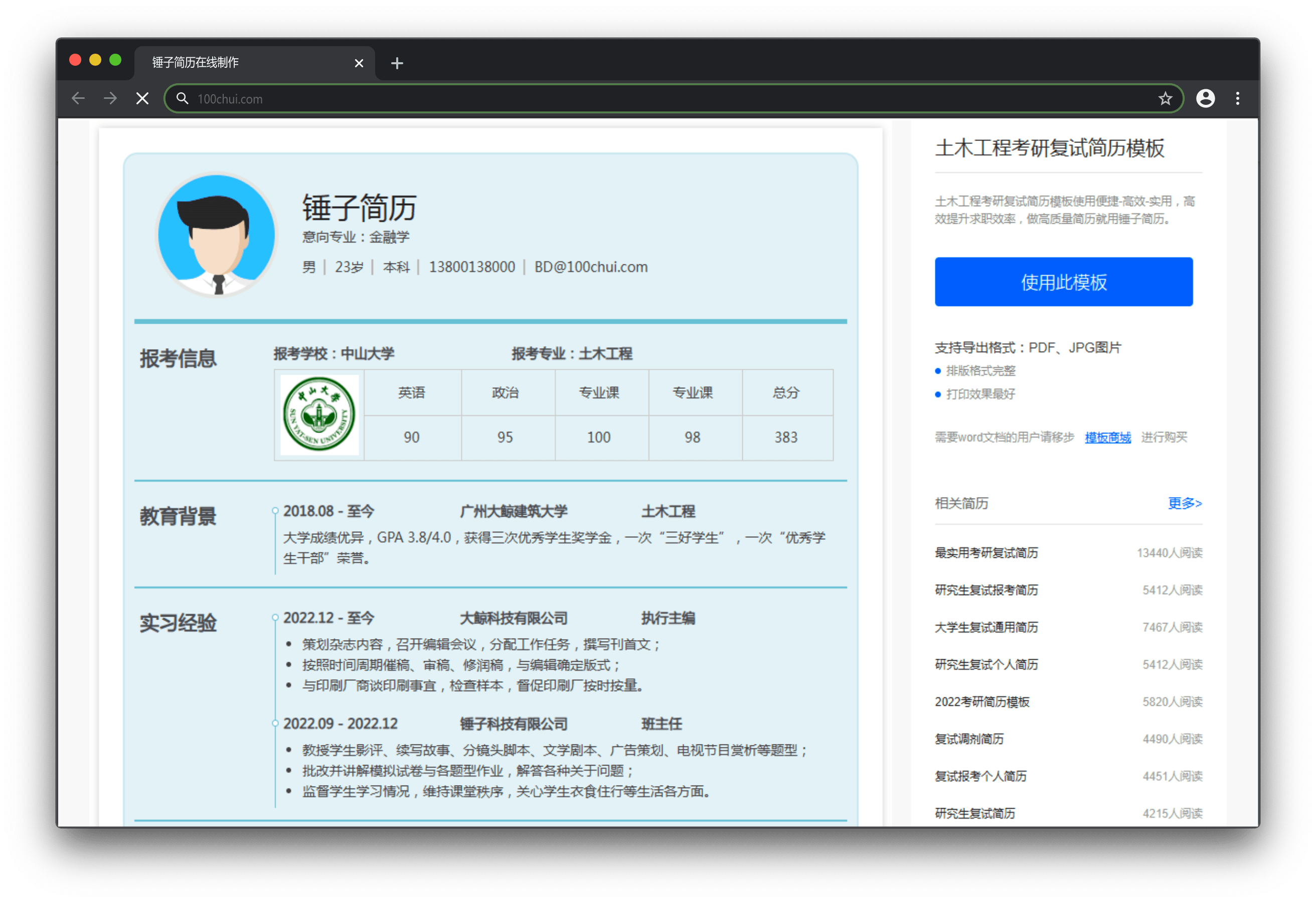Click the 报考专业：土木工程 text
The width and height of the screenshot is (1316, 902).
(571, 354)
